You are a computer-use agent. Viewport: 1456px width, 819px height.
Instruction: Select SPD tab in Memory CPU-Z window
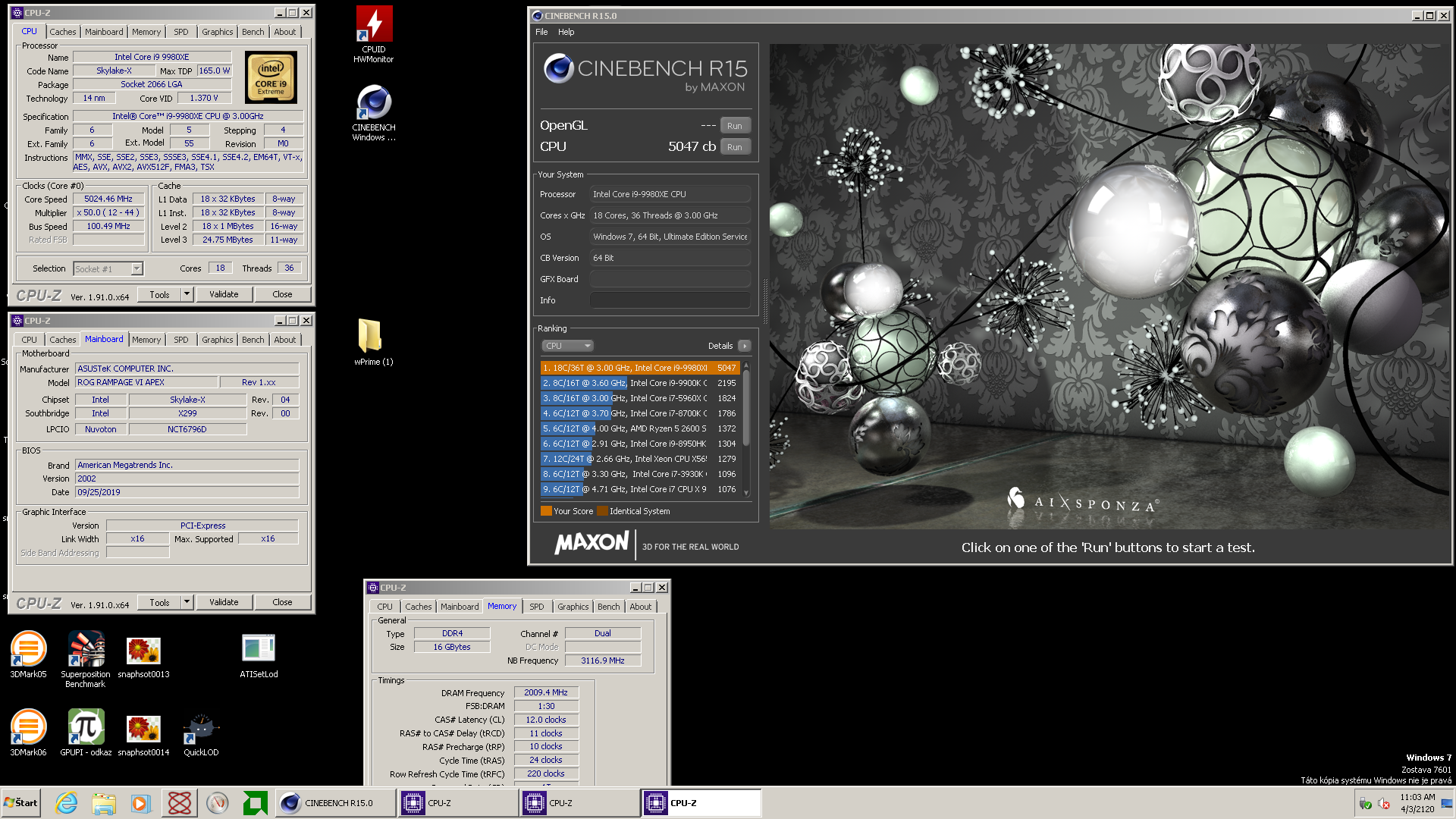tap(536, 607)
